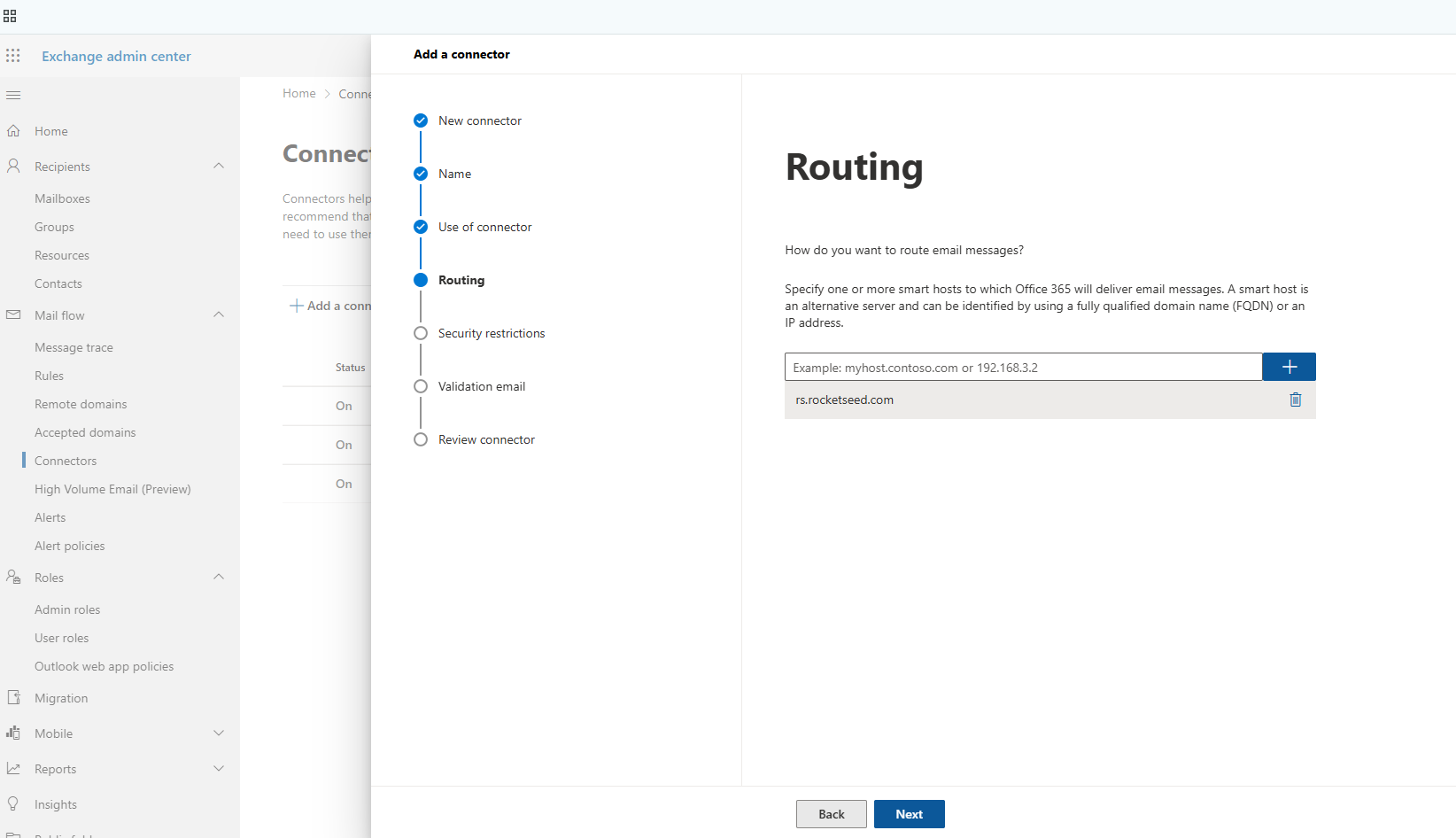Click the grid icon at top-left corner
This screenshot has height=838, width=1456.
(x=10, y=16)
